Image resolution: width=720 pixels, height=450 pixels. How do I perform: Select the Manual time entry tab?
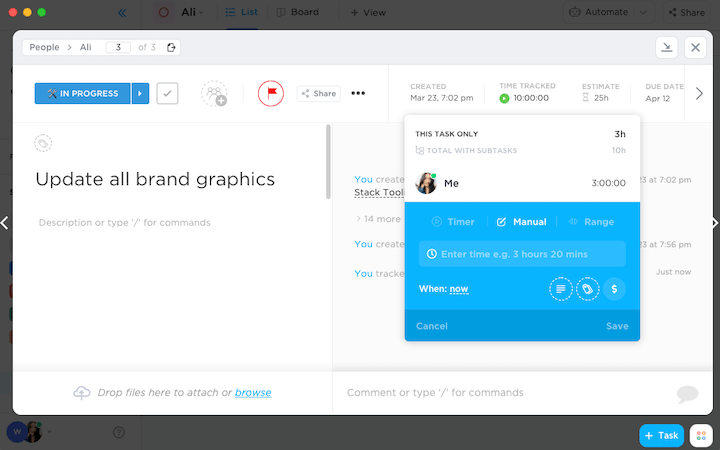[522, 222]
